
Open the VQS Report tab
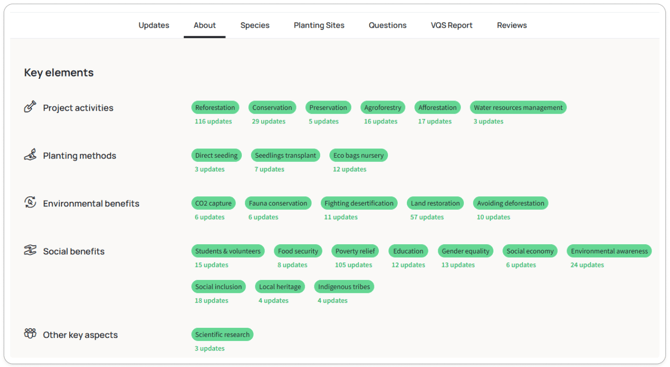click(x=451, y=25)
